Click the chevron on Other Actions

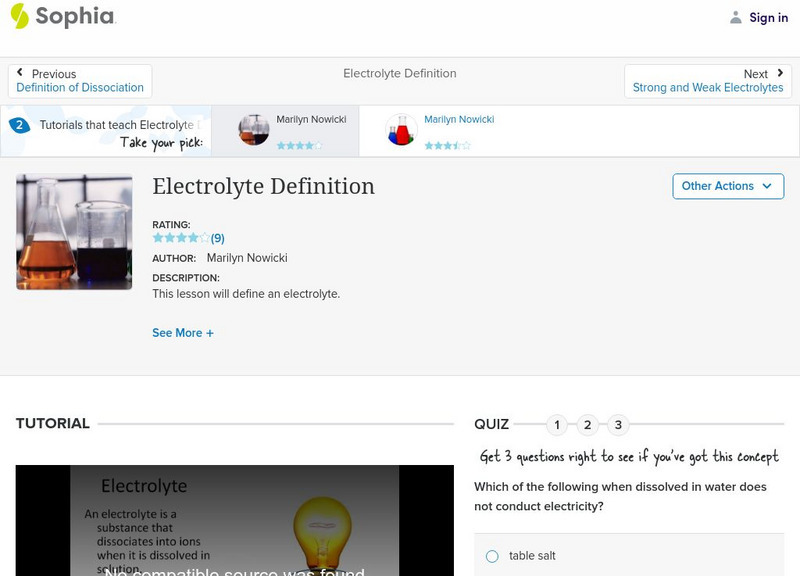pos(766,186)
